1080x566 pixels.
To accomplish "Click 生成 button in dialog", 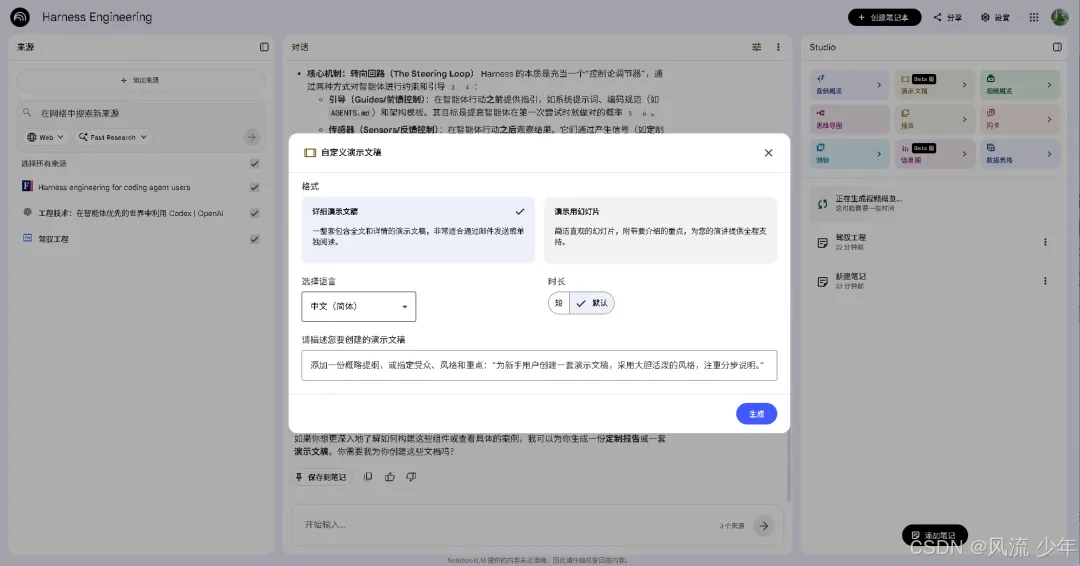I will click(756, 414).
